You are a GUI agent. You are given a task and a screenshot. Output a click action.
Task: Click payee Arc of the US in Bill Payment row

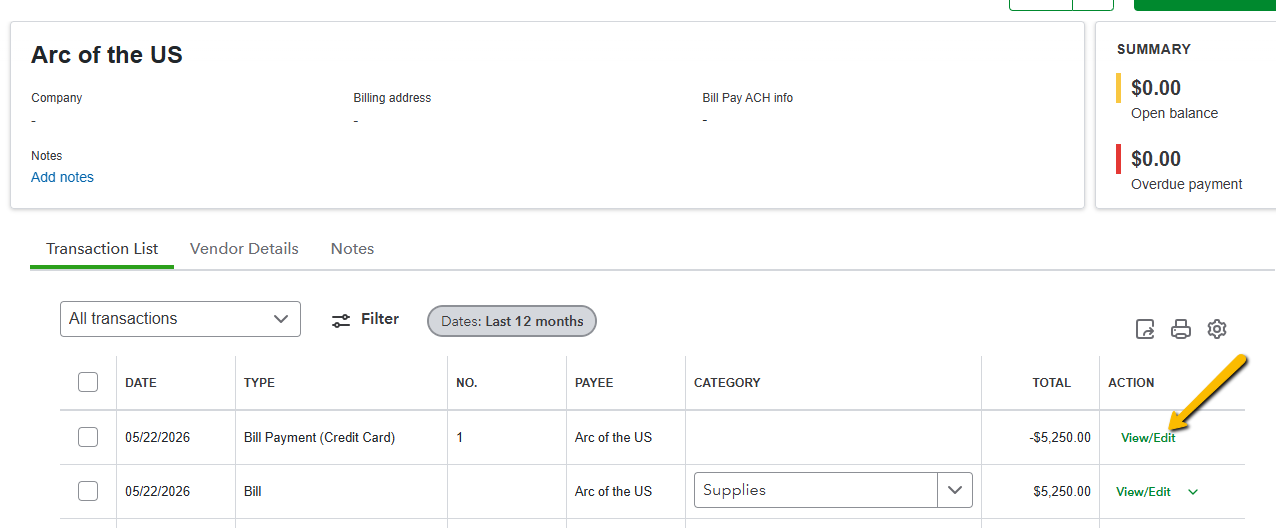tap(613, 437)
